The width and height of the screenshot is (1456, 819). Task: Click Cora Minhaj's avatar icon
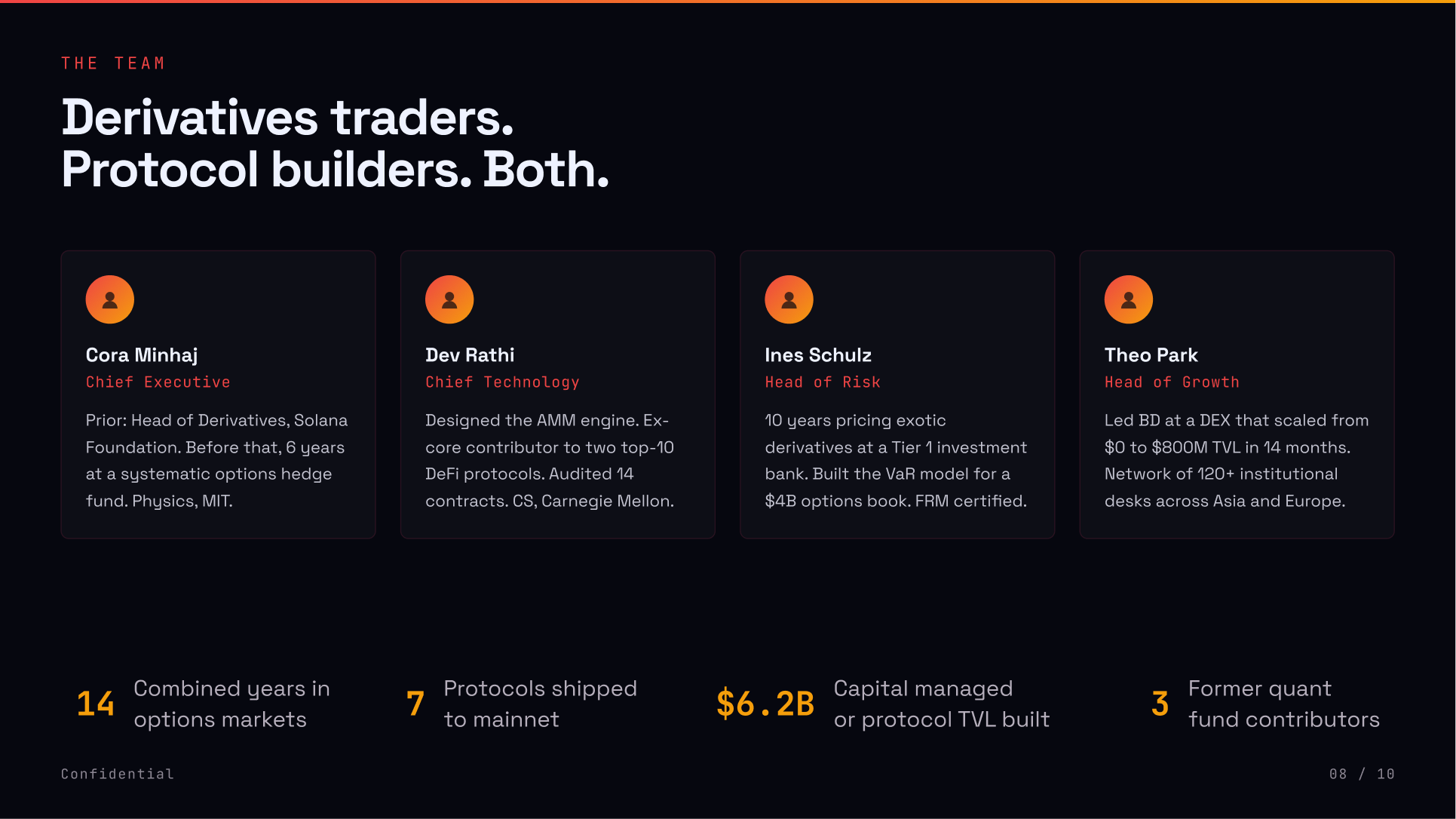tap(110, 299)
